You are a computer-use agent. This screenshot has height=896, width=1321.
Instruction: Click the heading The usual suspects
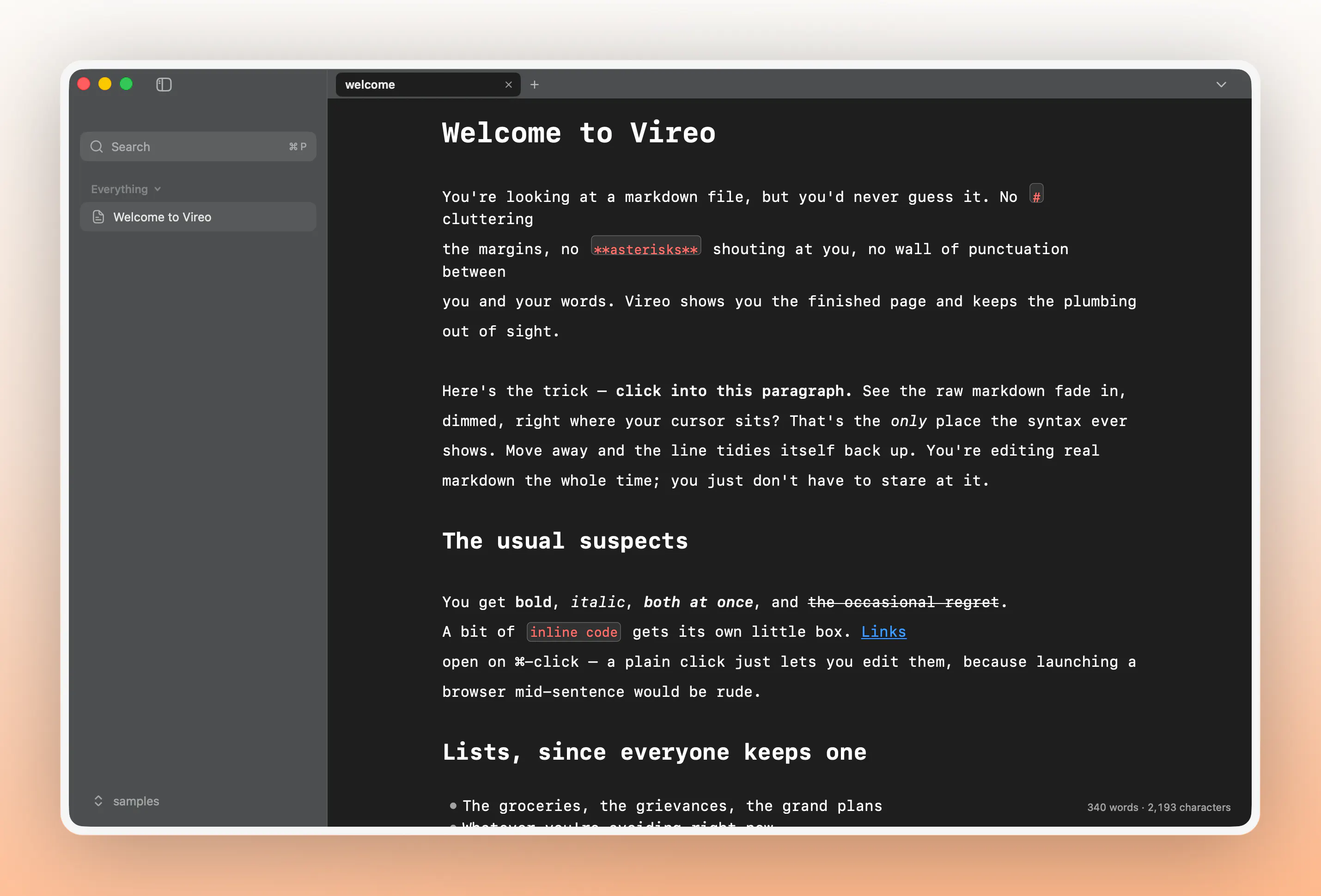[565, 541]
